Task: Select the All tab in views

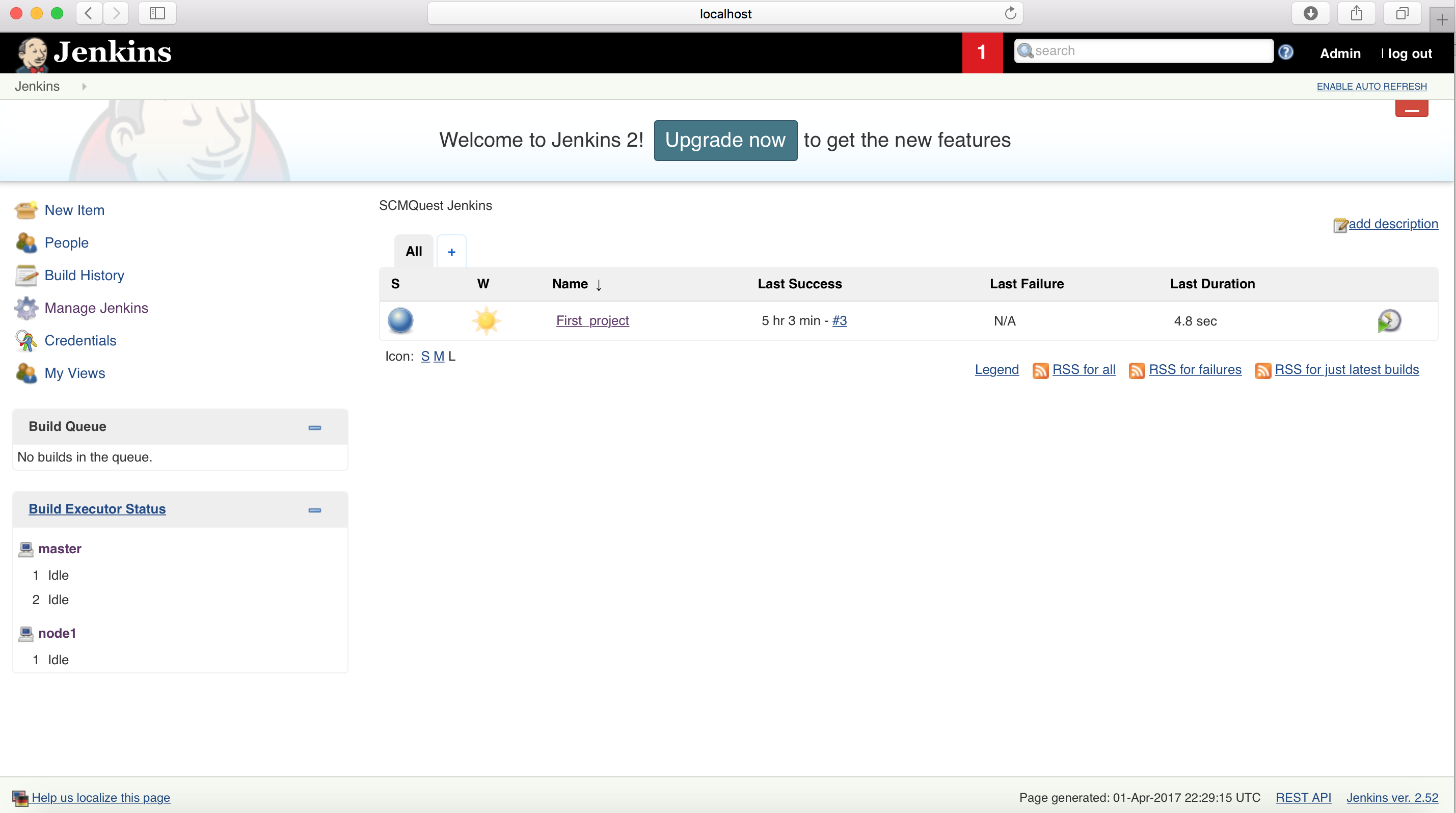Action: tap(413, 251)
